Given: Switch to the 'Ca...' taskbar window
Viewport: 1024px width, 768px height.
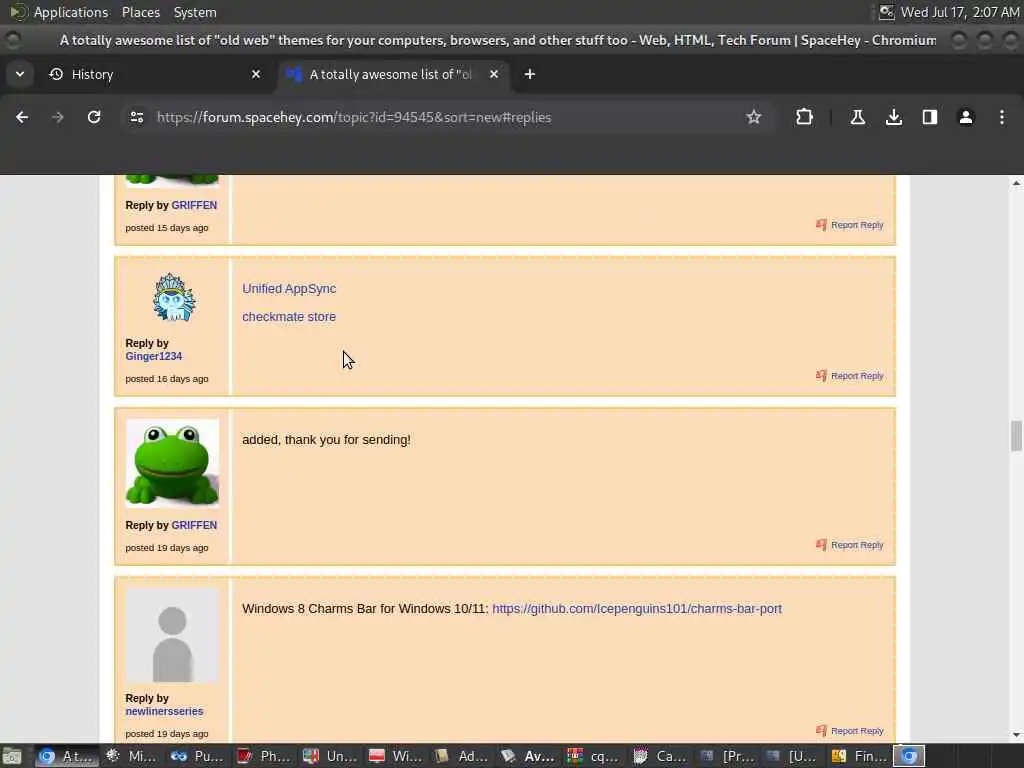Looking at the screenshot, I should click(x=660, y=756).
